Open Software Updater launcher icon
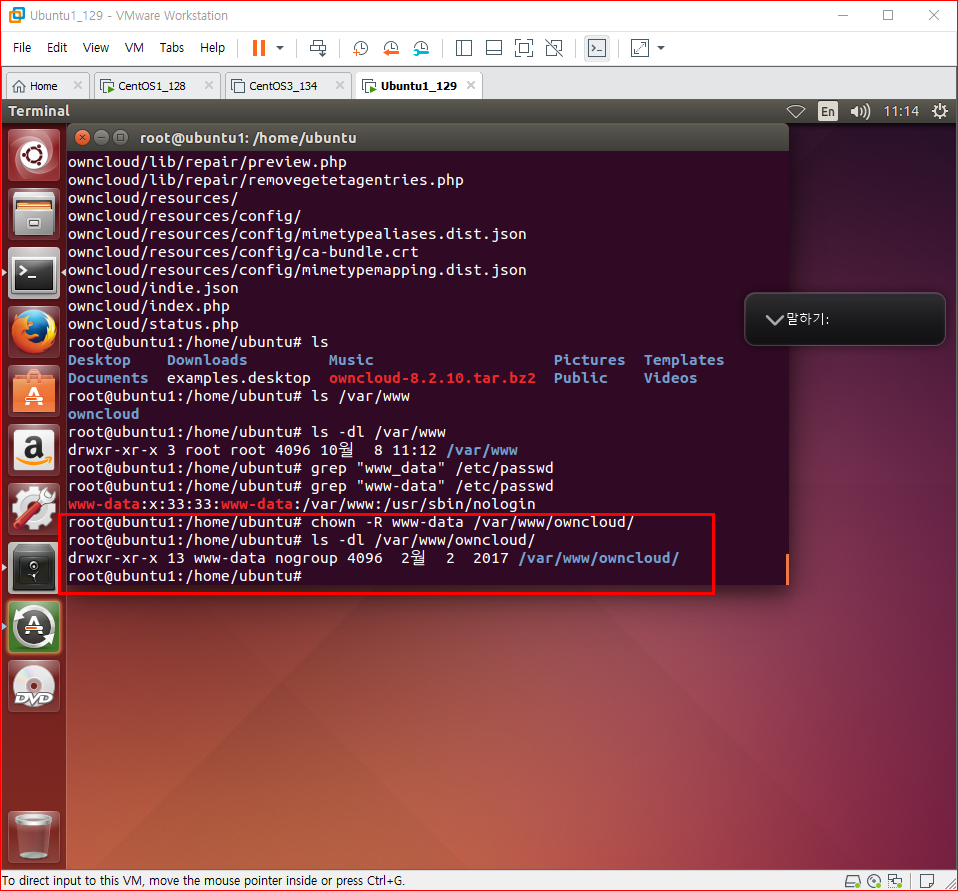 coord(34,627)
